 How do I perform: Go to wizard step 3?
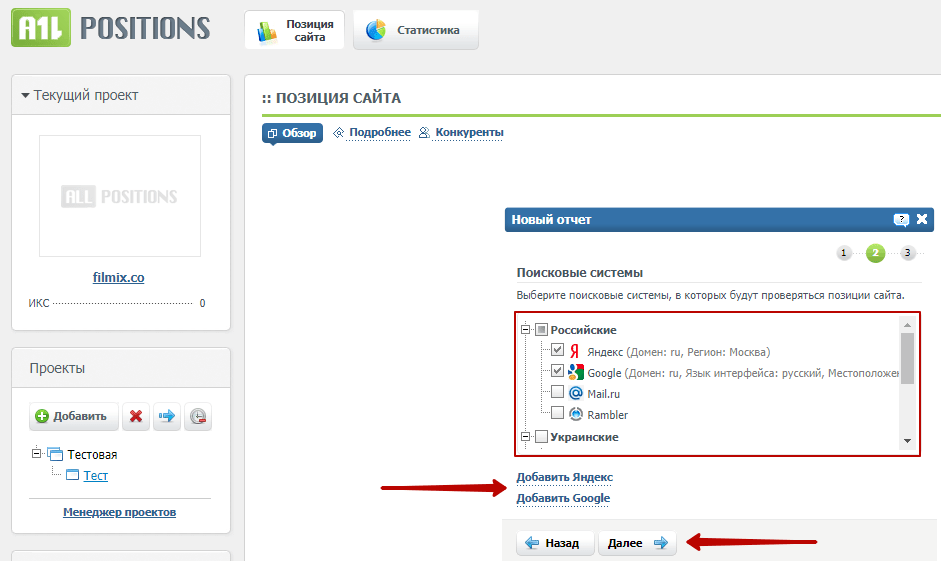tap(907, 253)
